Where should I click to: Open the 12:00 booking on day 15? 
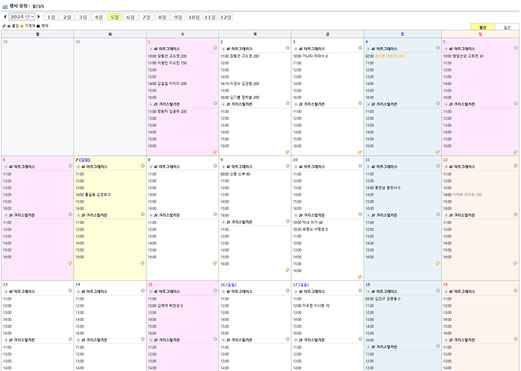165,305
